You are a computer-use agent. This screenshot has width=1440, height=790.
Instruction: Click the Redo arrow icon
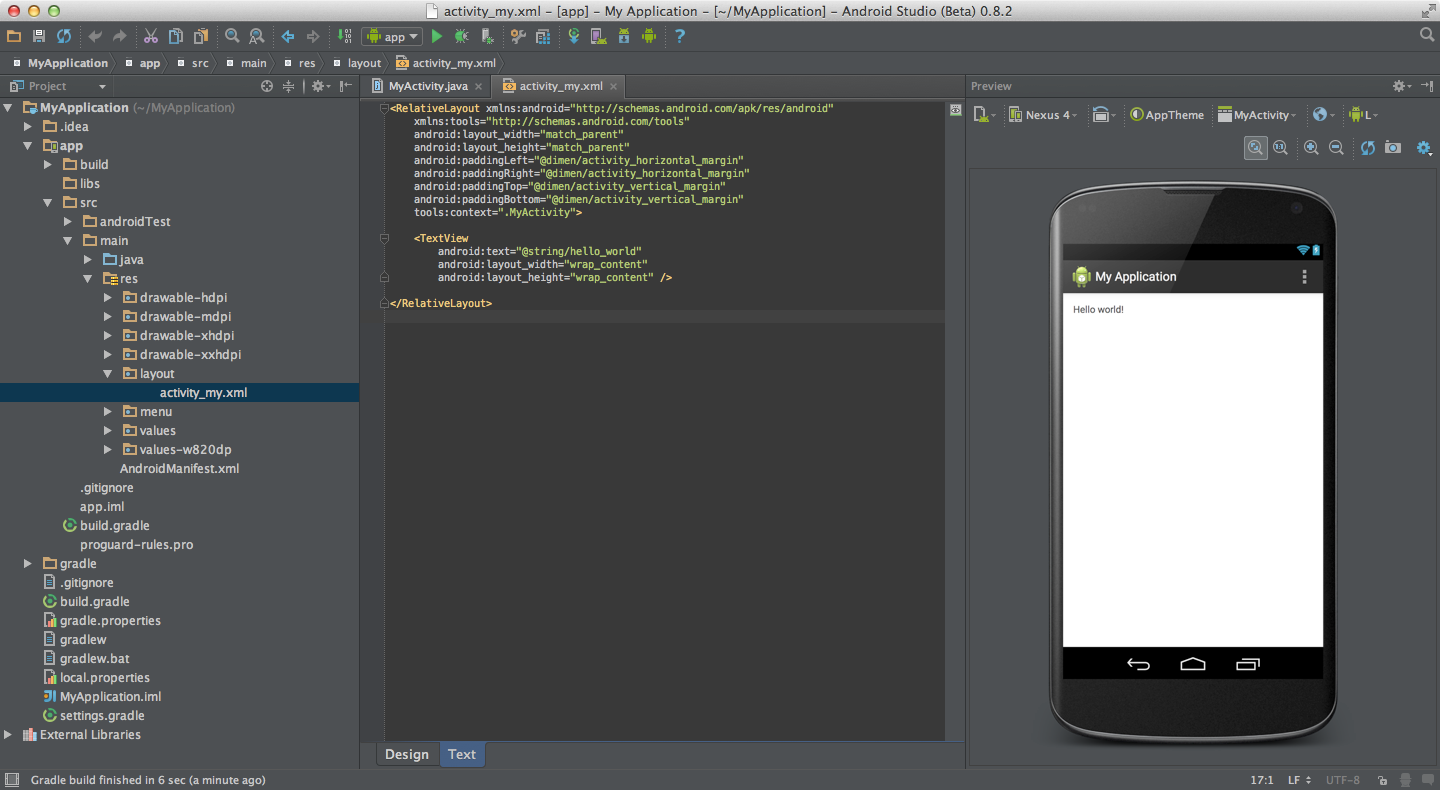coord(120,36)
